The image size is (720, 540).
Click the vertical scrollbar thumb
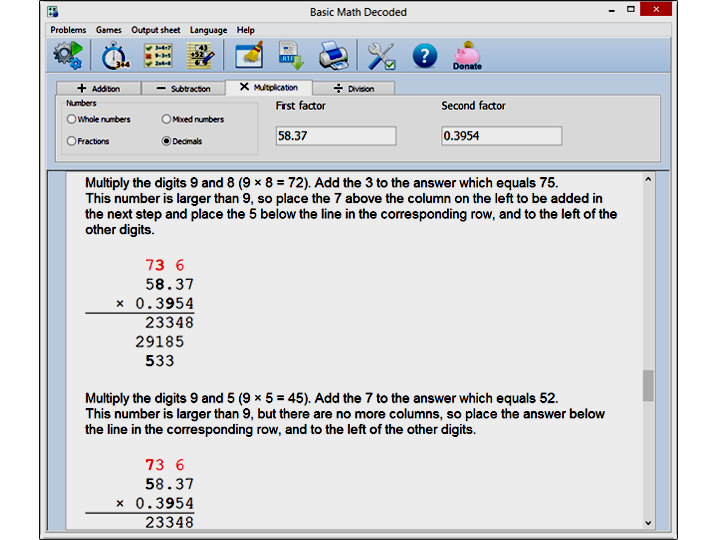[x=648, y=385]
